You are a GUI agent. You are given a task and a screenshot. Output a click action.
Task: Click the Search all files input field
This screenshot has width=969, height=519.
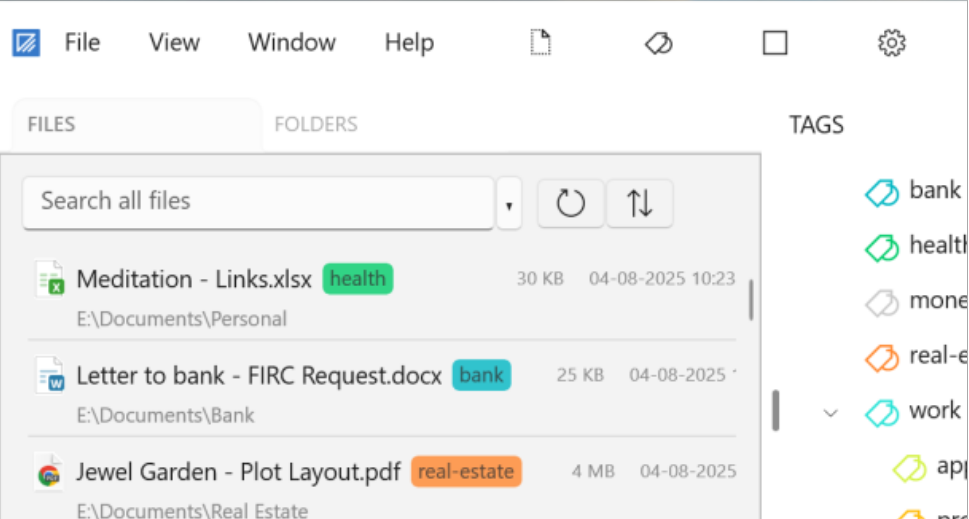click(x=258, y=202)
